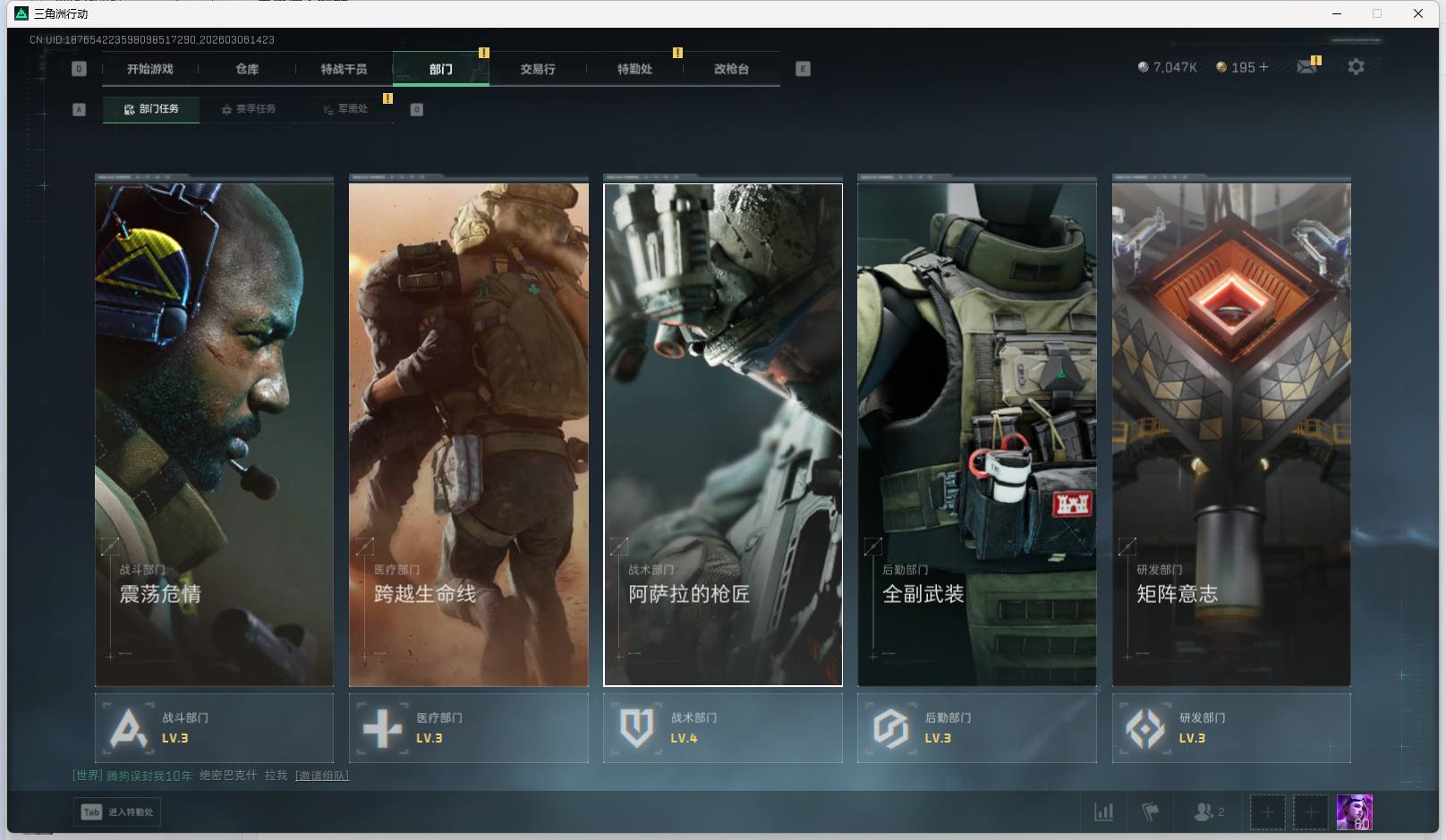
Task: Open the 军需处 sub-tab
Action: click(346, 109)
